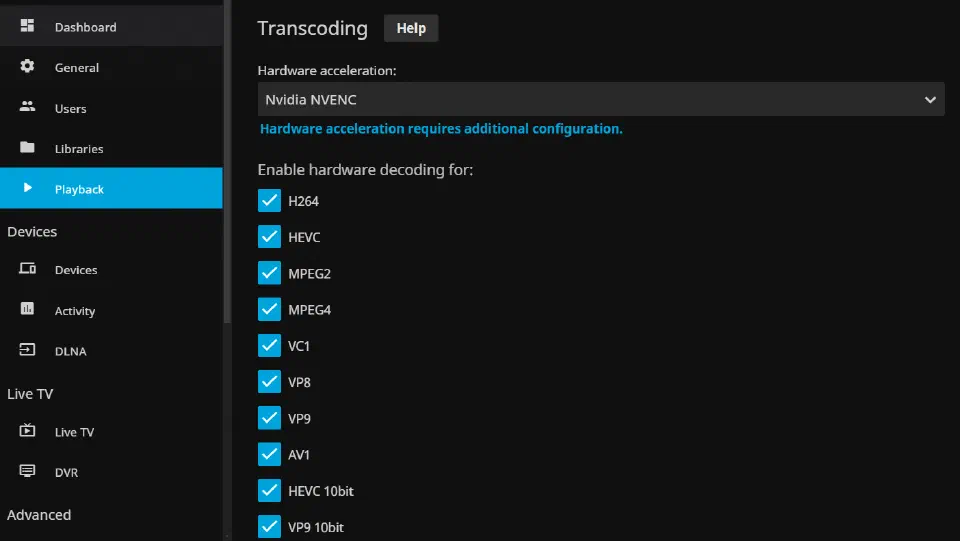Click the DVR icon in sidebar
The height and width of the screenshot is (541, 960).
click(27, 471)
